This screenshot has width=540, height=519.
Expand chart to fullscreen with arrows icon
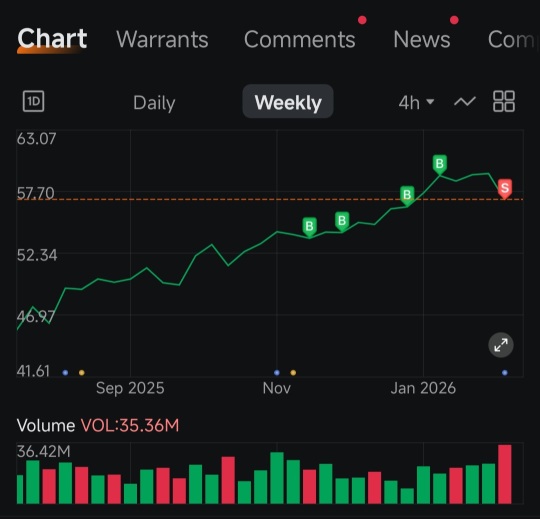click(501, 345)
